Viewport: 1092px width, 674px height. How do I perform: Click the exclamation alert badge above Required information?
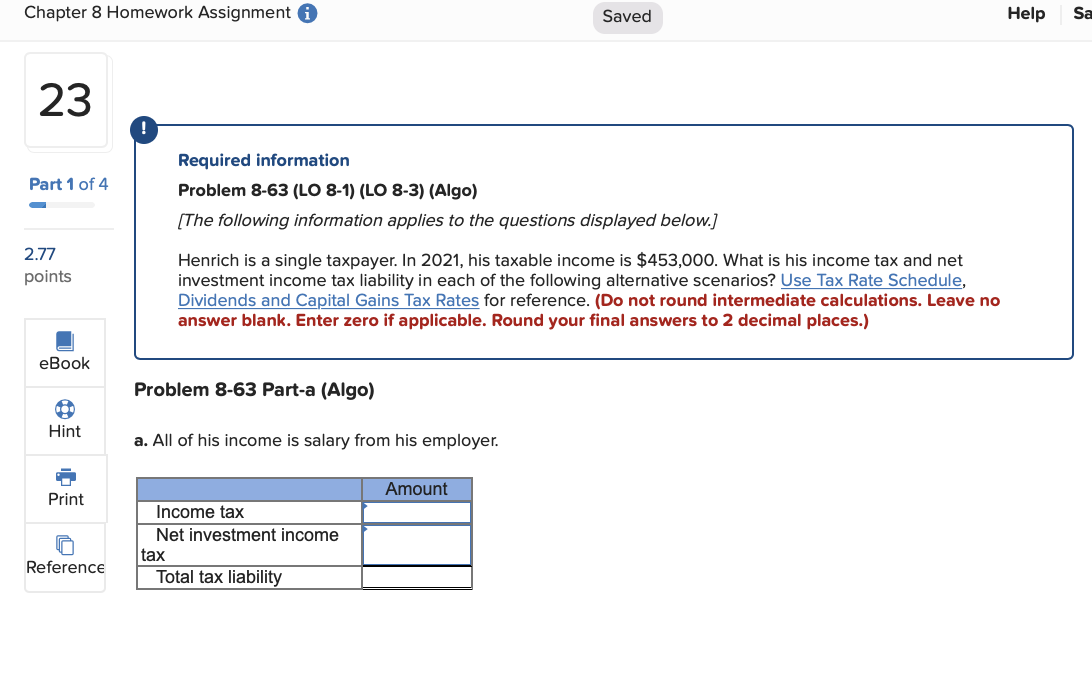click(143, 129)
